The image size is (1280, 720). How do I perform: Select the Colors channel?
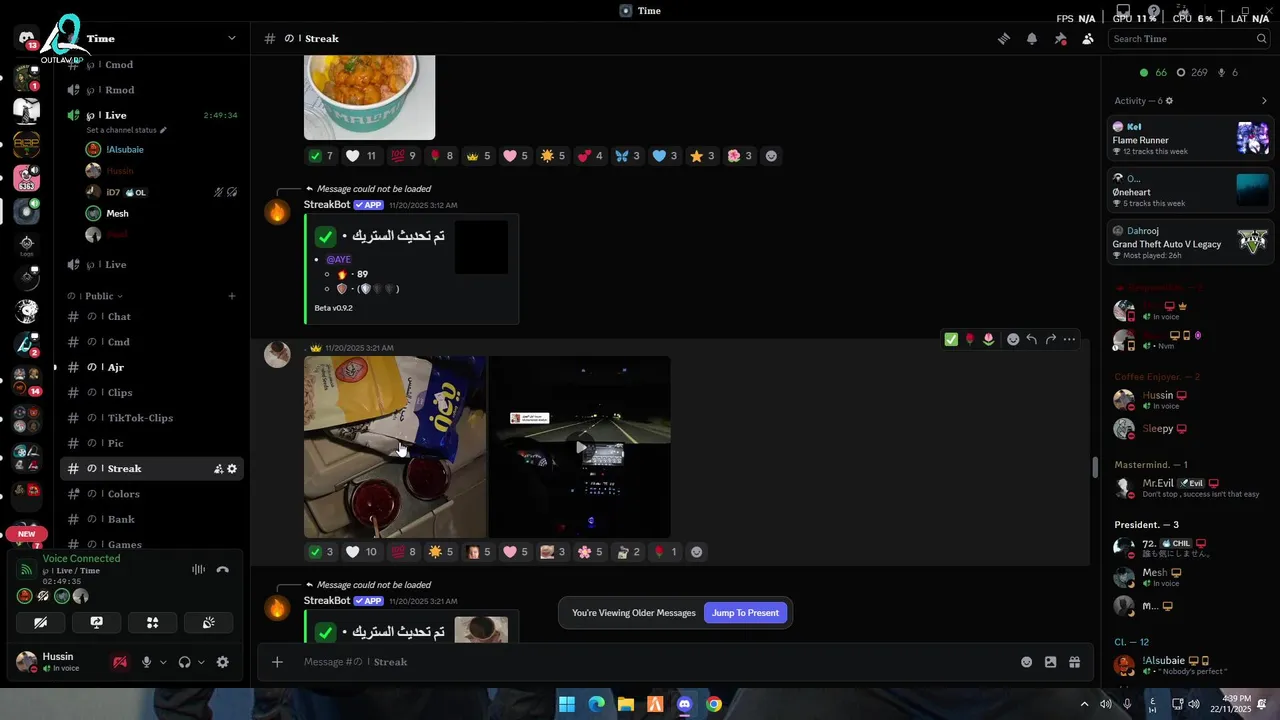coord(152,494)
